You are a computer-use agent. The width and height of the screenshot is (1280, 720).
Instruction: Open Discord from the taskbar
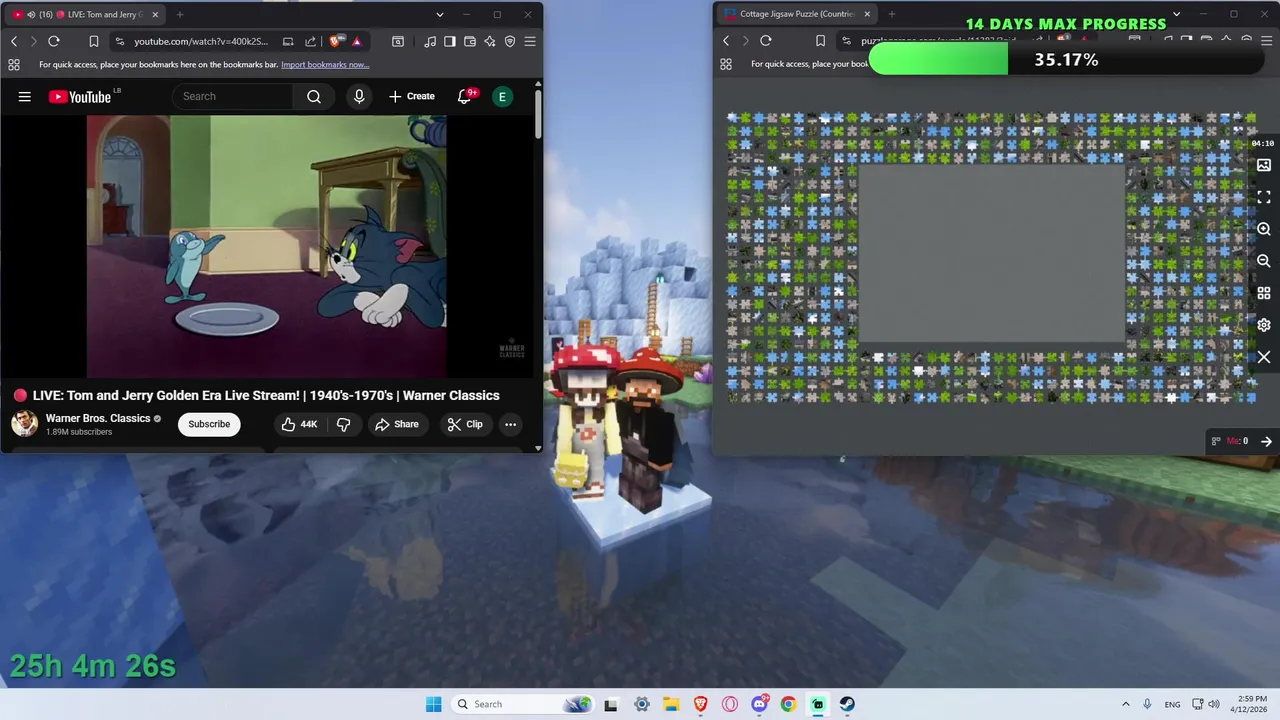759,704
